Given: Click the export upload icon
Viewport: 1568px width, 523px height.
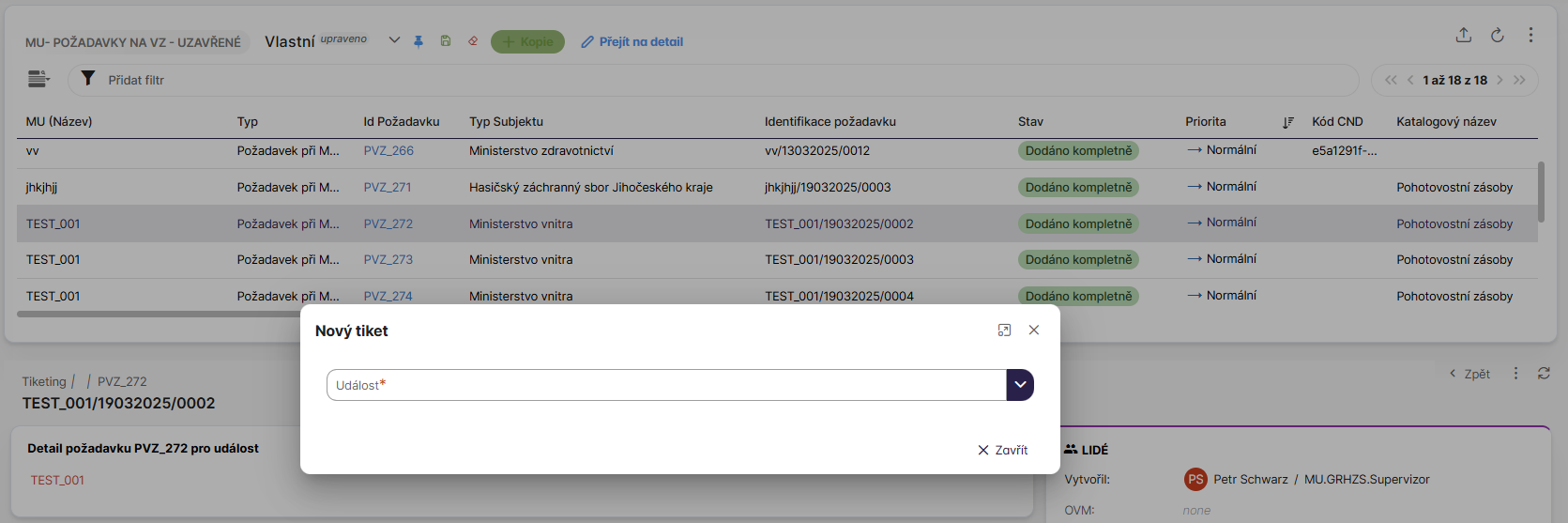Looking at the screenshot, I should coord(1463,35).
